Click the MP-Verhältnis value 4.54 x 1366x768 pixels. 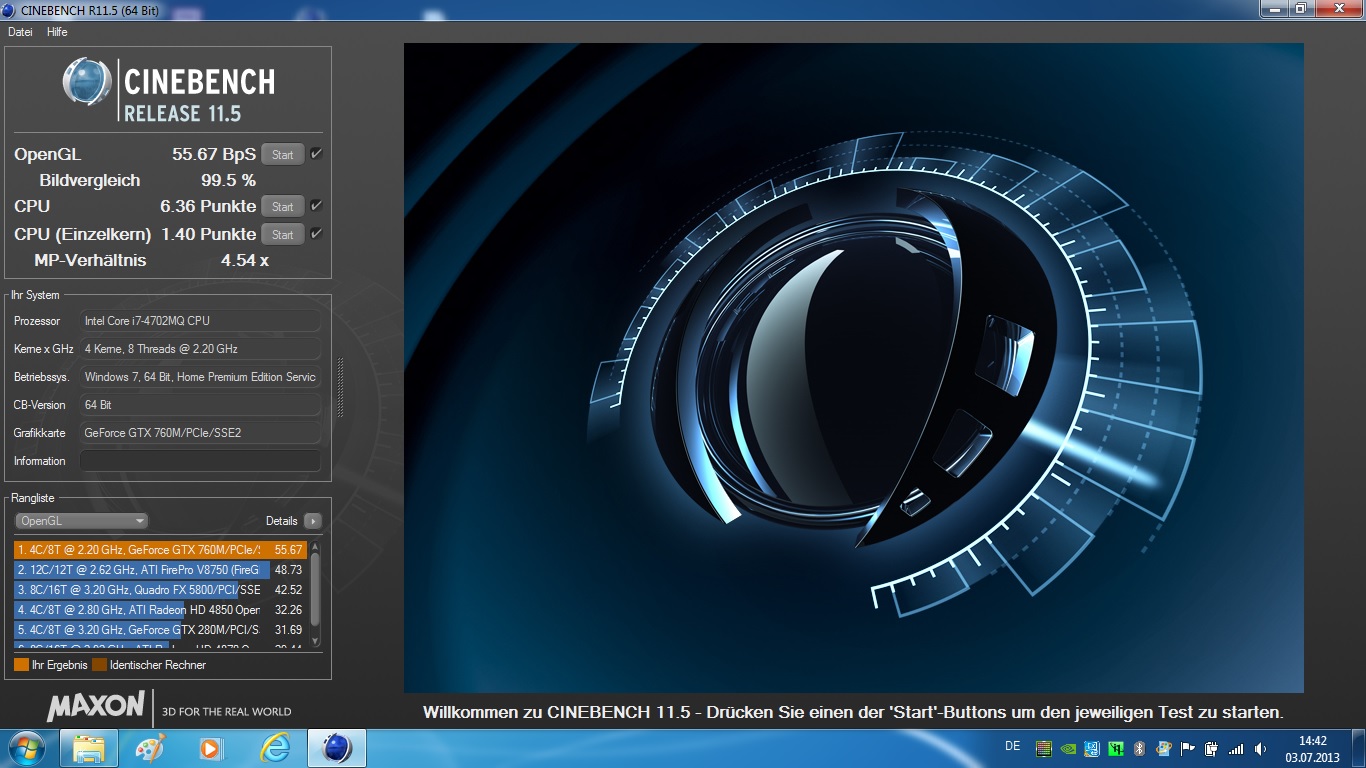tap(245, 261)
